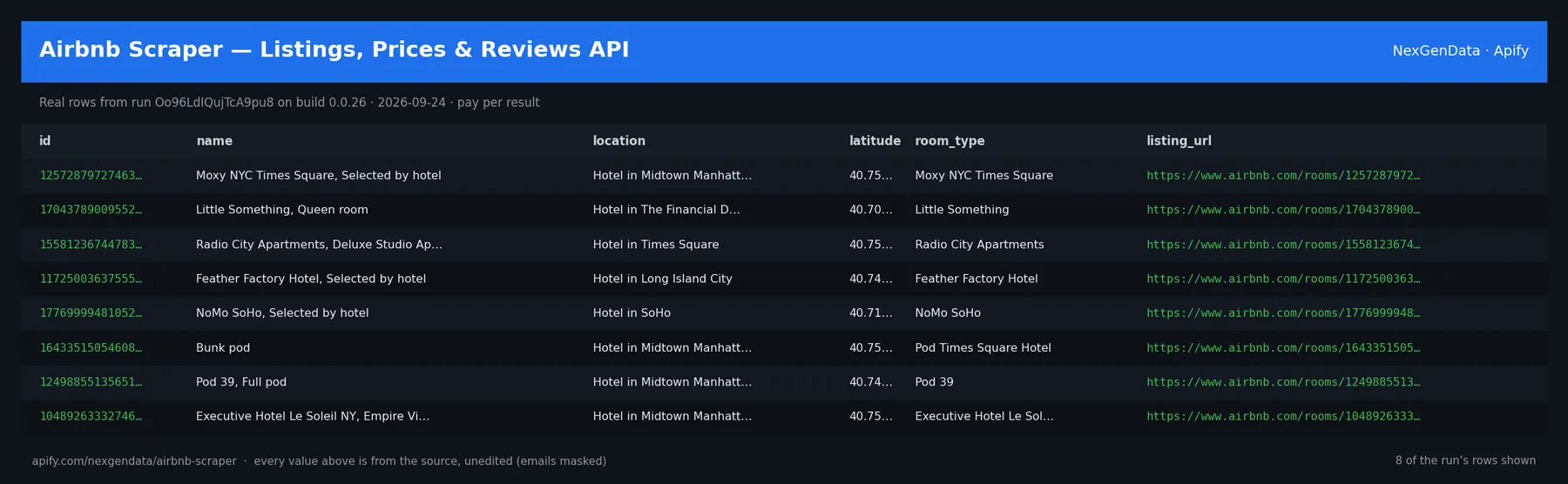Click the id column header

pyautogui.click(x=45, y=141)
